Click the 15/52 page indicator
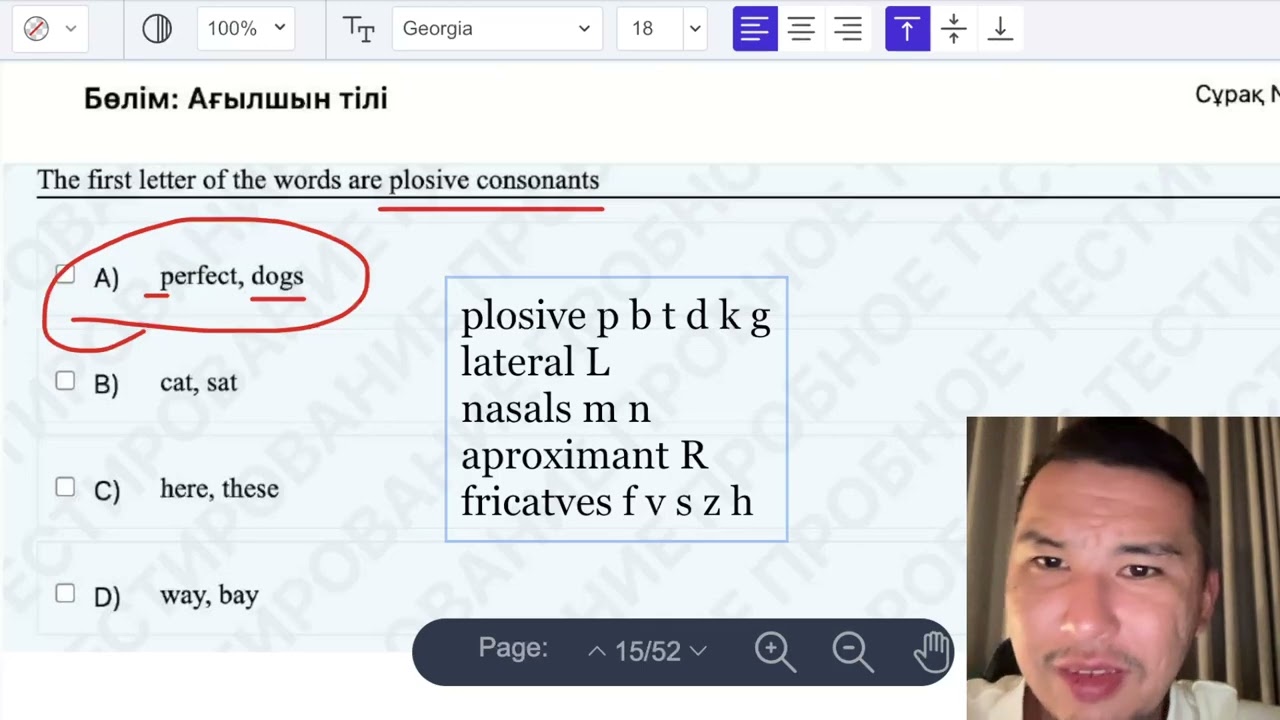This screenshot has width=1280, height=720. click(647, 652)
